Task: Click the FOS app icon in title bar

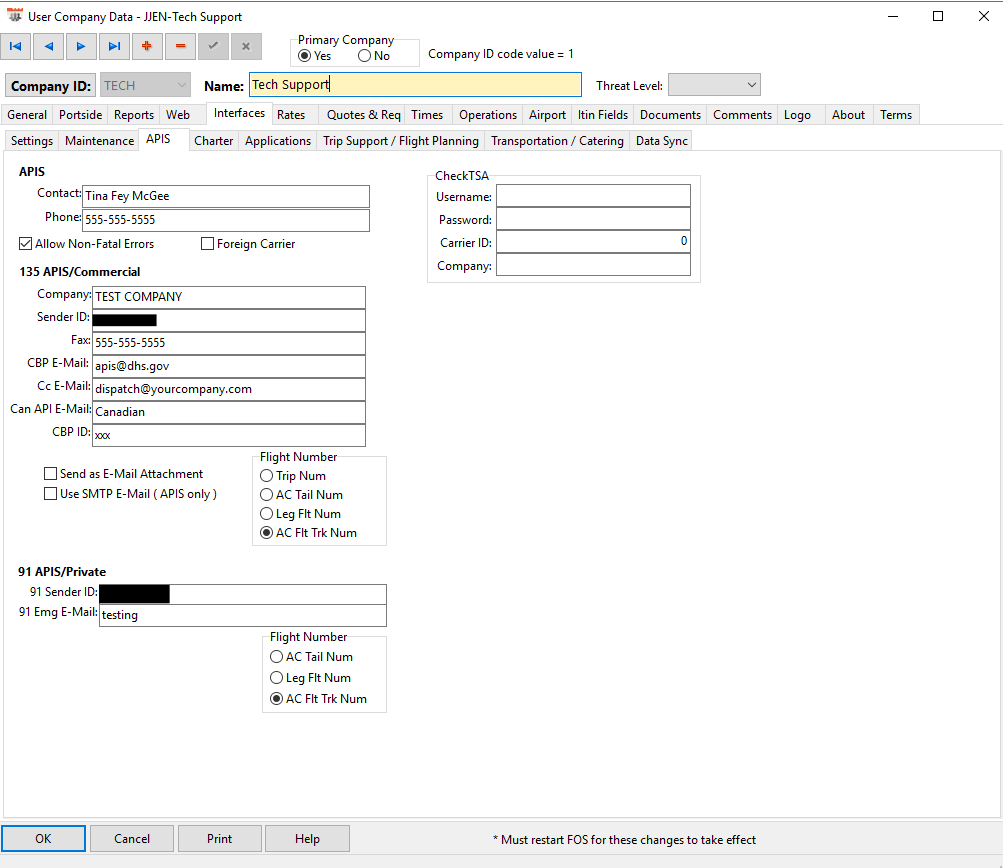Action: (14, 16)
